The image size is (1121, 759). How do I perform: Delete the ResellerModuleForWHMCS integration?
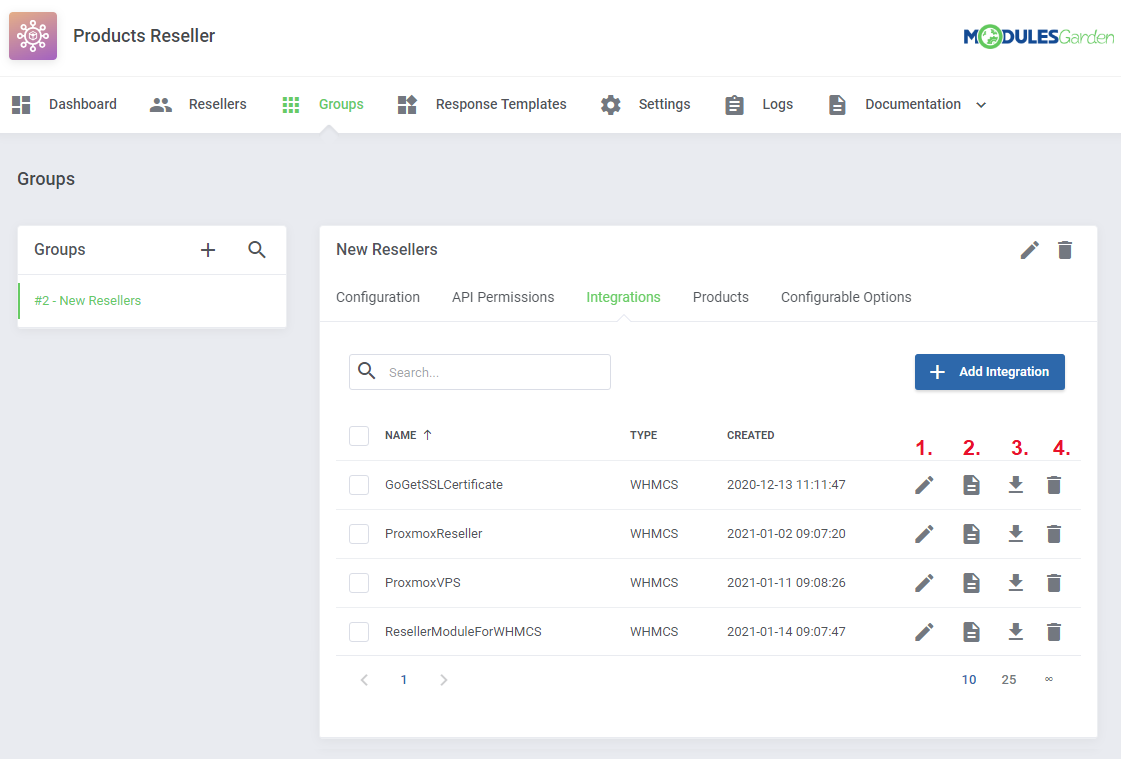[1054, 632]
